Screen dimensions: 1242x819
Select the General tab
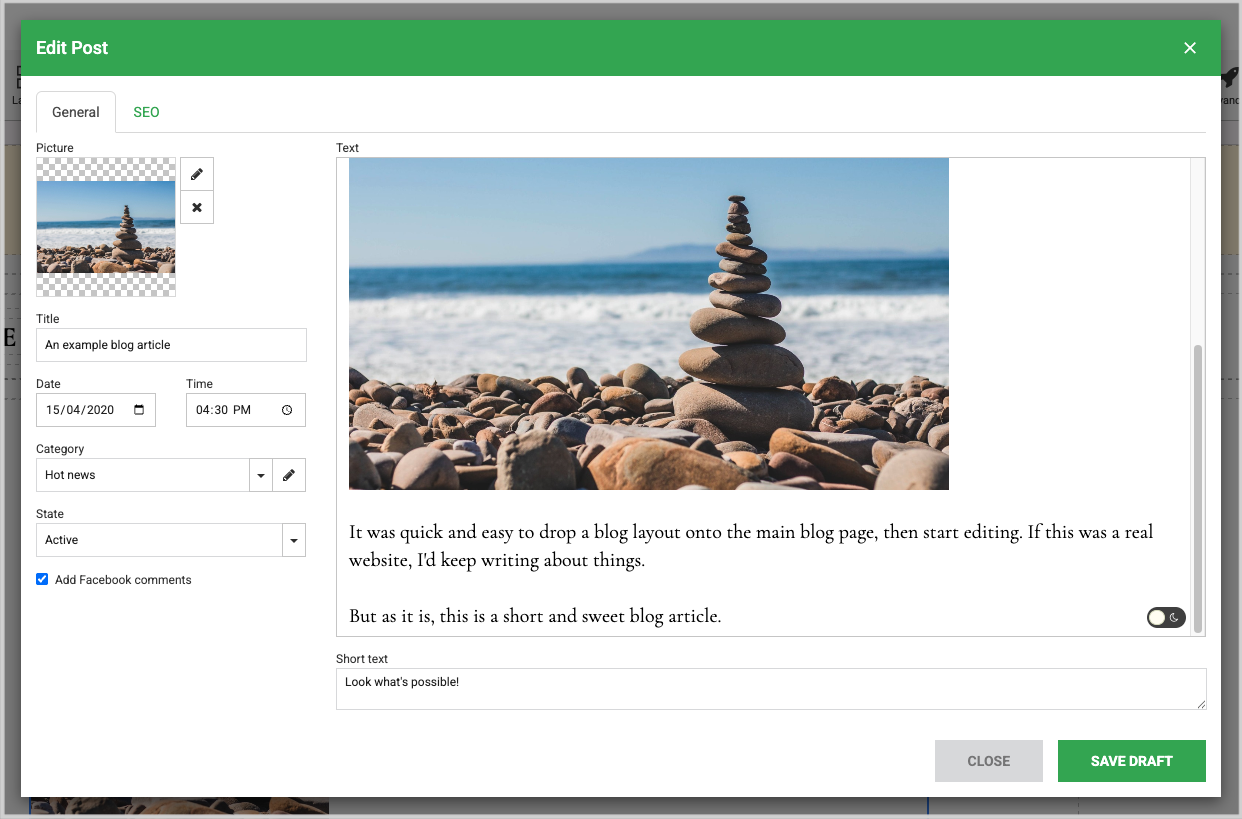click(76, 112)
